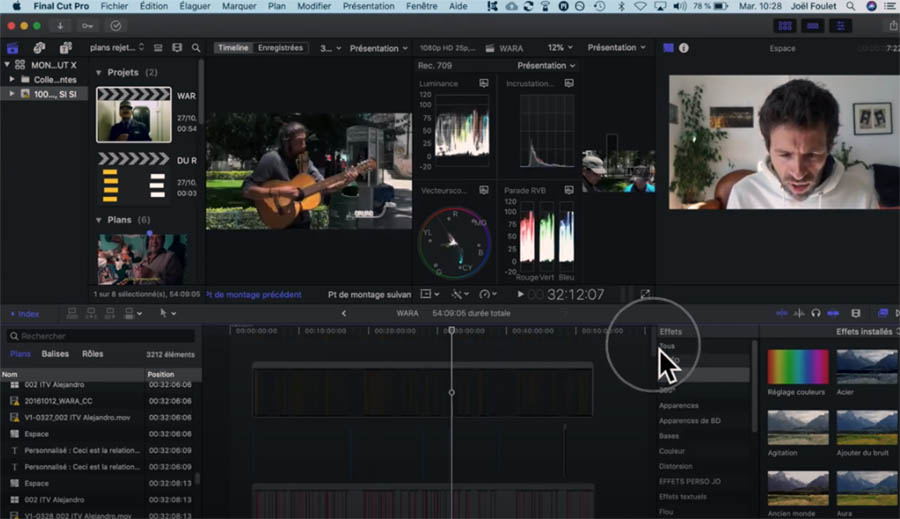The image size is (900, 519).
Task: Open the Élaguer menu
Action: pyautogui.click(x=195, y=6)
